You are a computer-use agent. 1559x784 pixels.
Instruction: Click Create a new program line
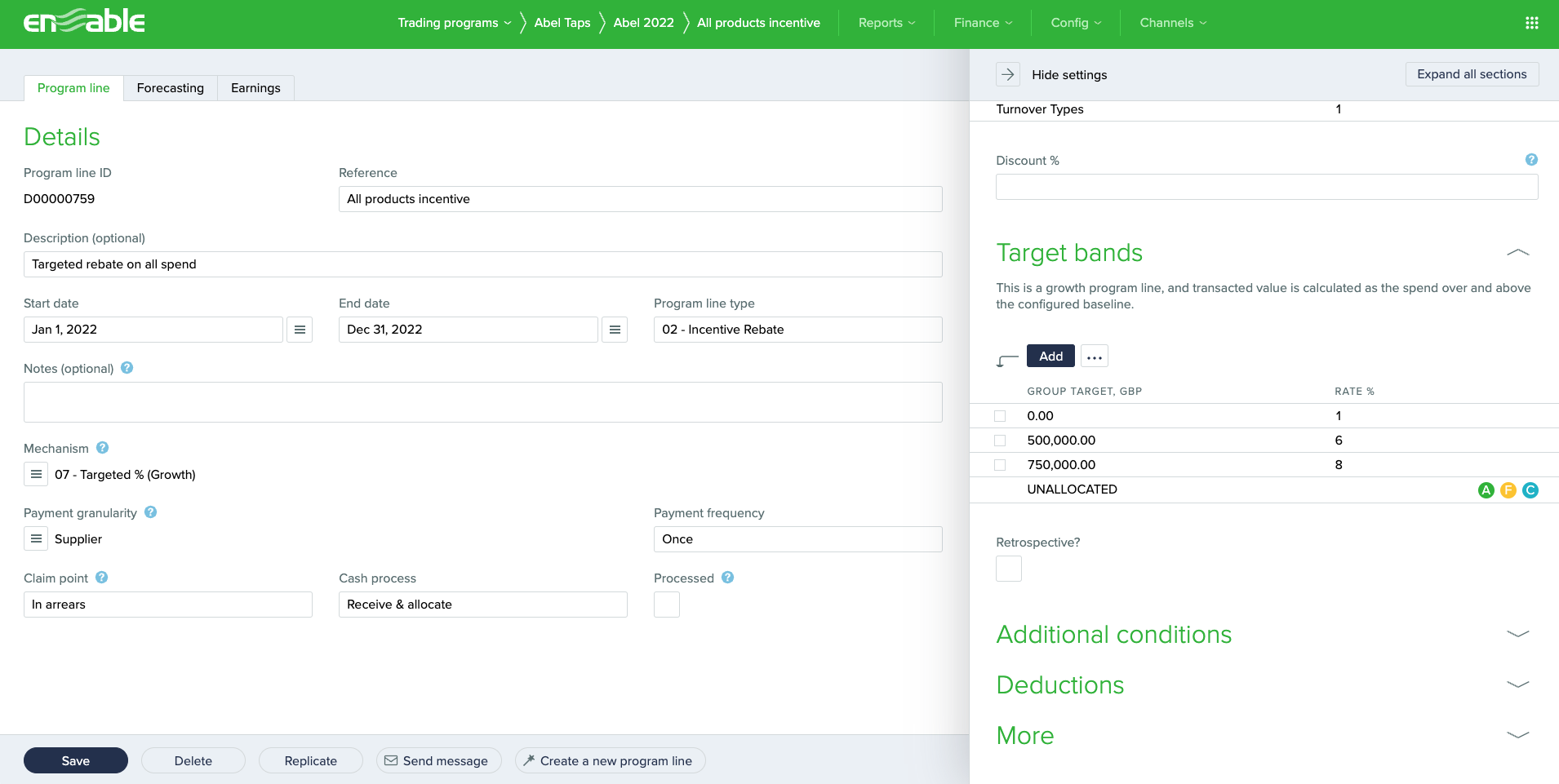tap(611, 760)
